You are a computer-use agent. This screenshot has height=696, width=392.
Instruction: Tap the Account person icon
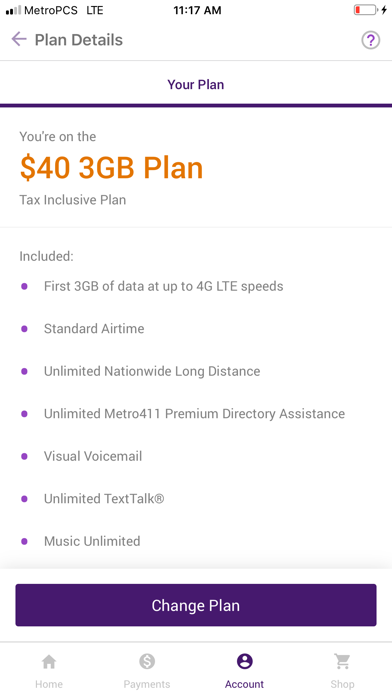tap(245, 662)
